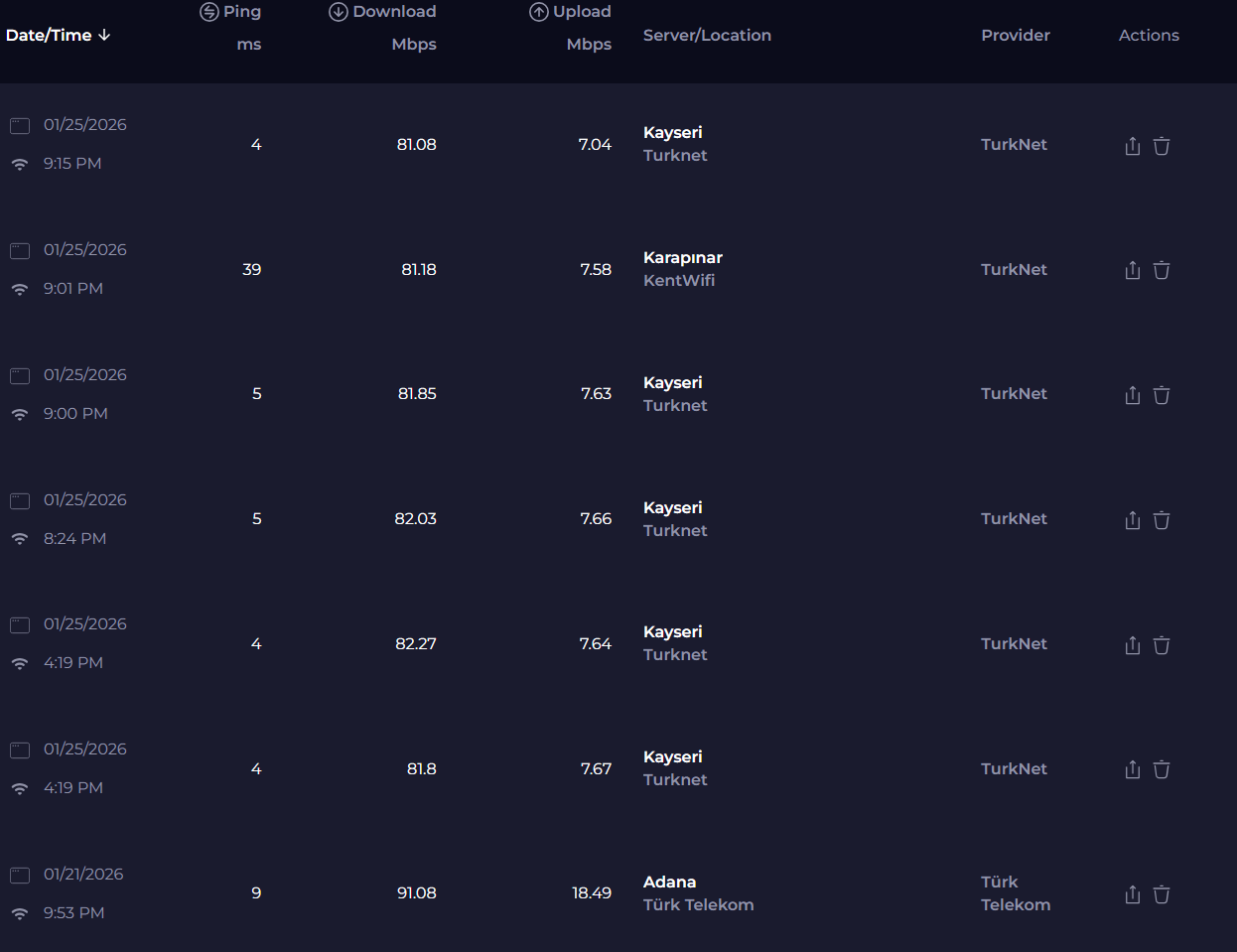Share the Adana Türk Telekom result
Viewport: 1237px width, 952px height.
click(x=1133, y=894)
